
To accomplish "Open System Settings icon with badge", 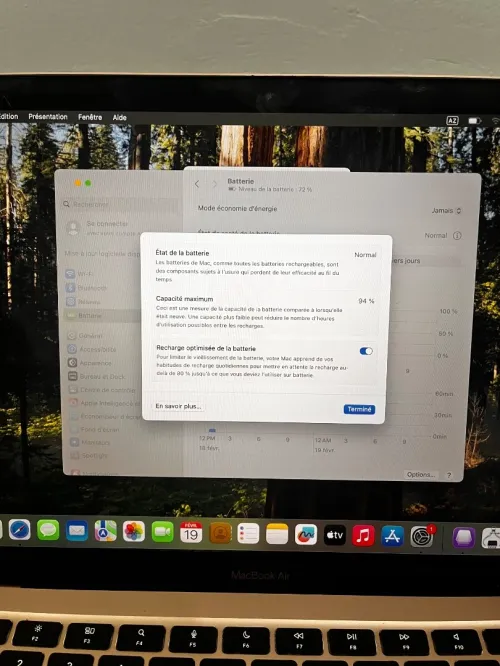I will click(x=422, y=536).
